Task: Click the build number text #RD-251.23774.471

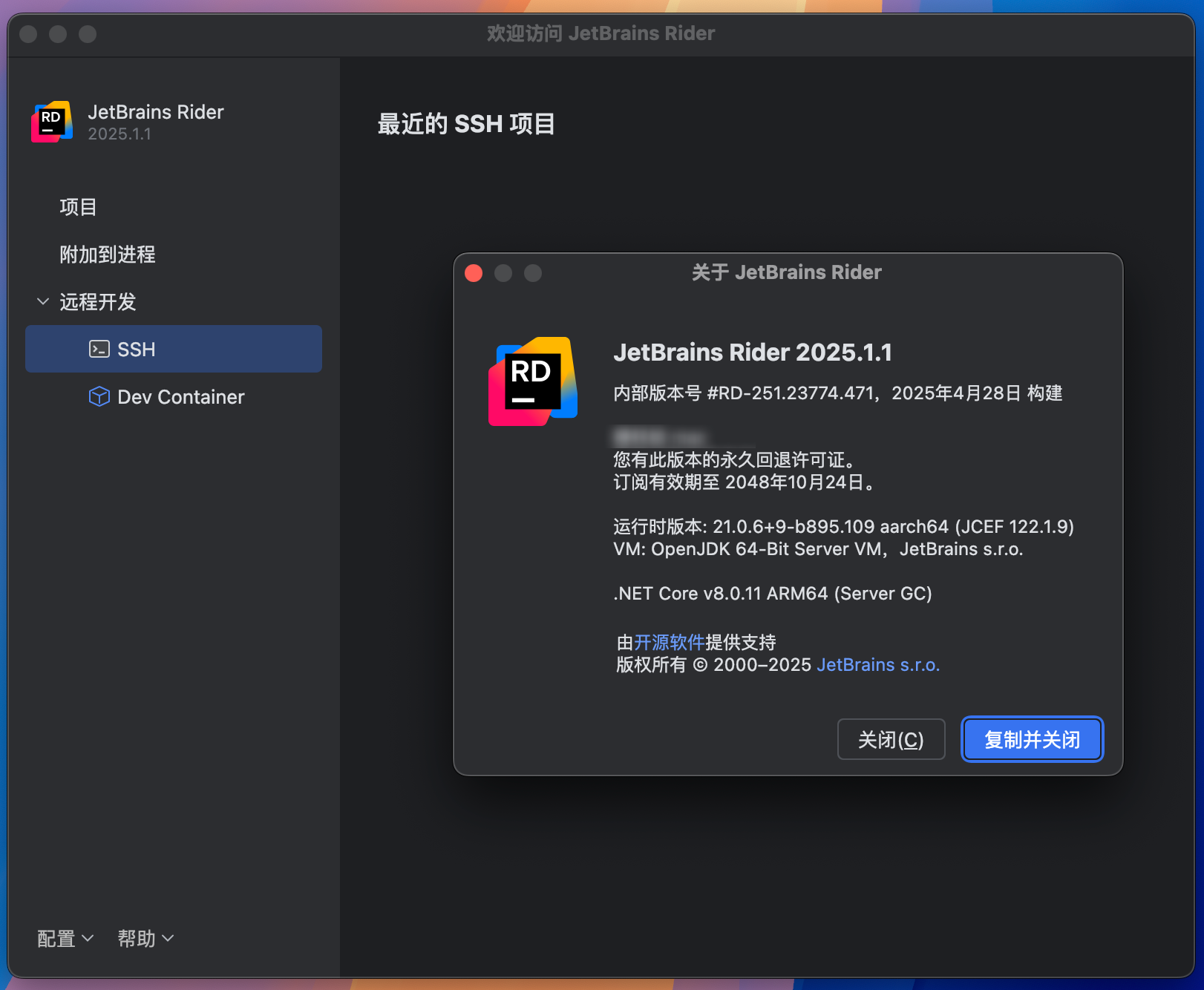Action: (791, 393)
